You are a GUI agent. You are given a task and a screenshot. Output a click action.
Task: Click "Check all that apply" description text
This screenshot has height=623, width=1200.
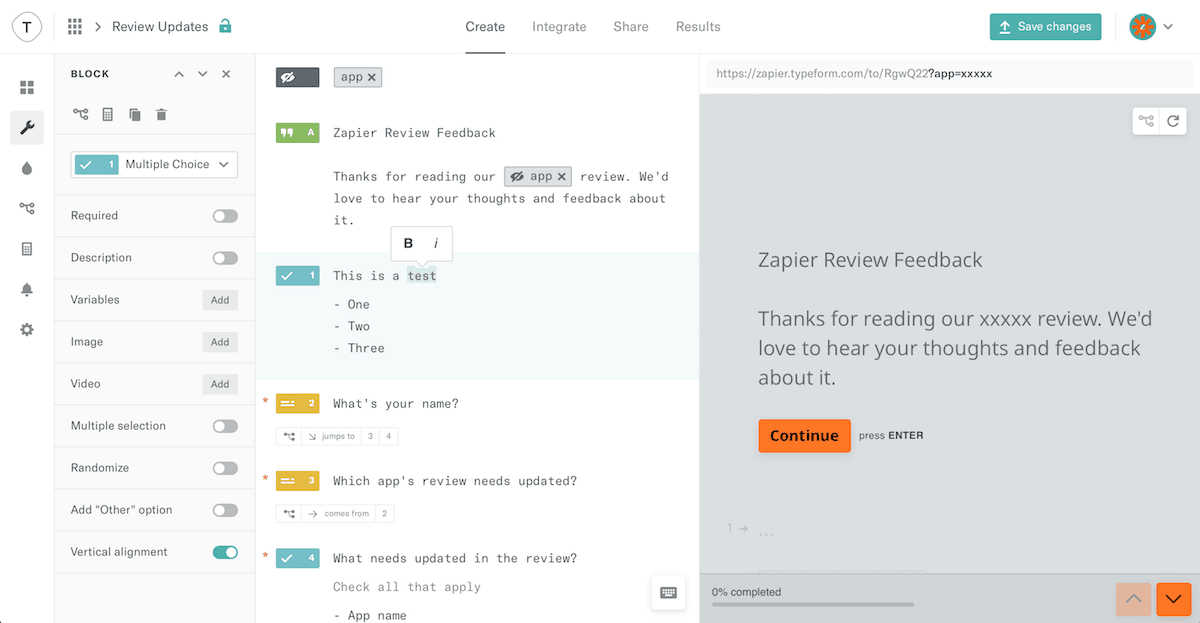tap(407, 587)
